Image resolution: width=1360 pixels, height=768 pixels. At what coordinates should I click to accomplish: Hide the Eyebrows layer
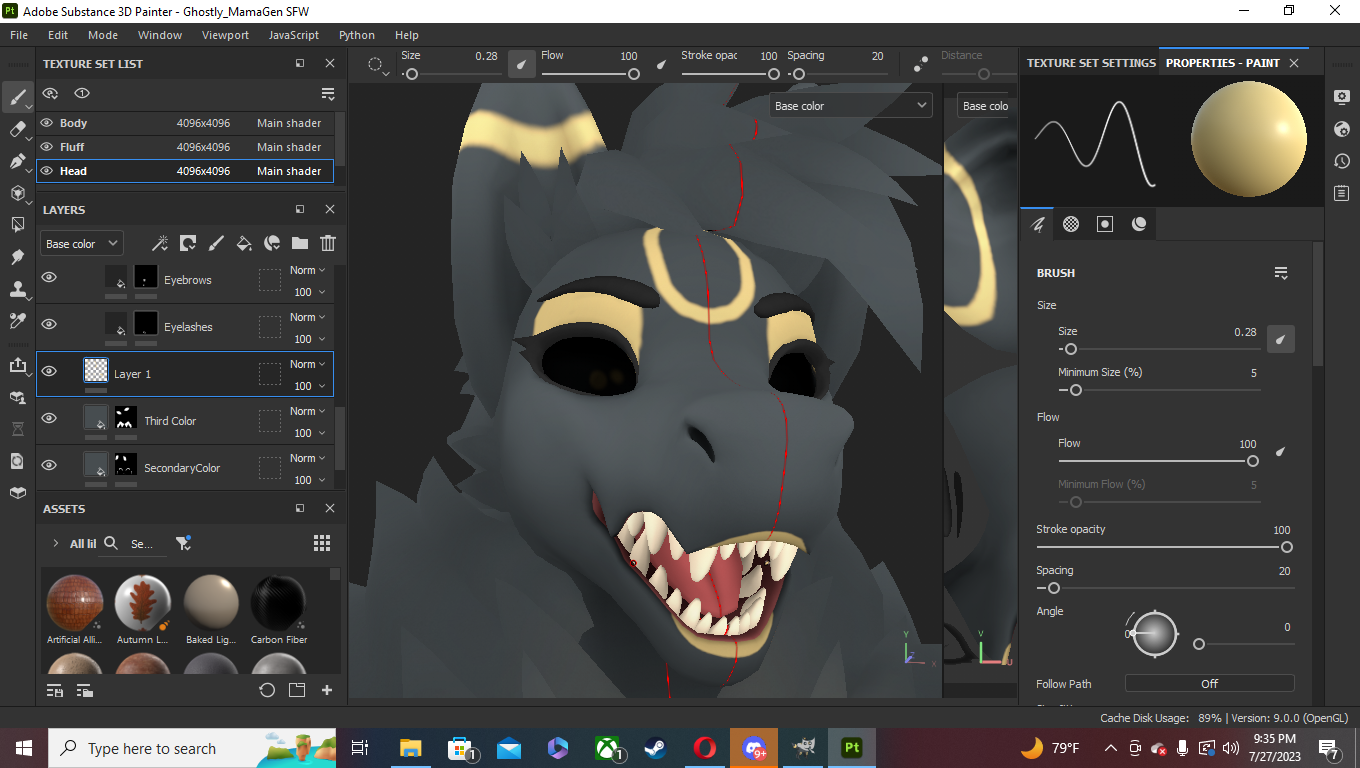click(x=48, y=277)
